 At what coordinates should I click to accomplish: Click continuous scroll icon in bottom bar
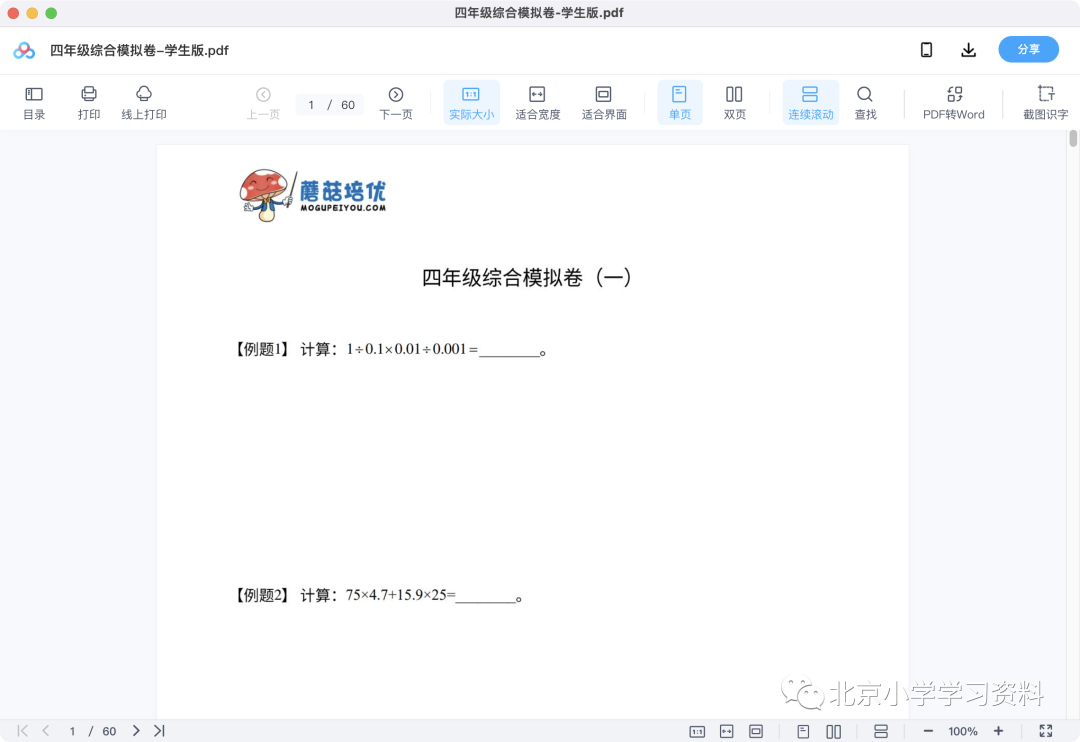881,732
